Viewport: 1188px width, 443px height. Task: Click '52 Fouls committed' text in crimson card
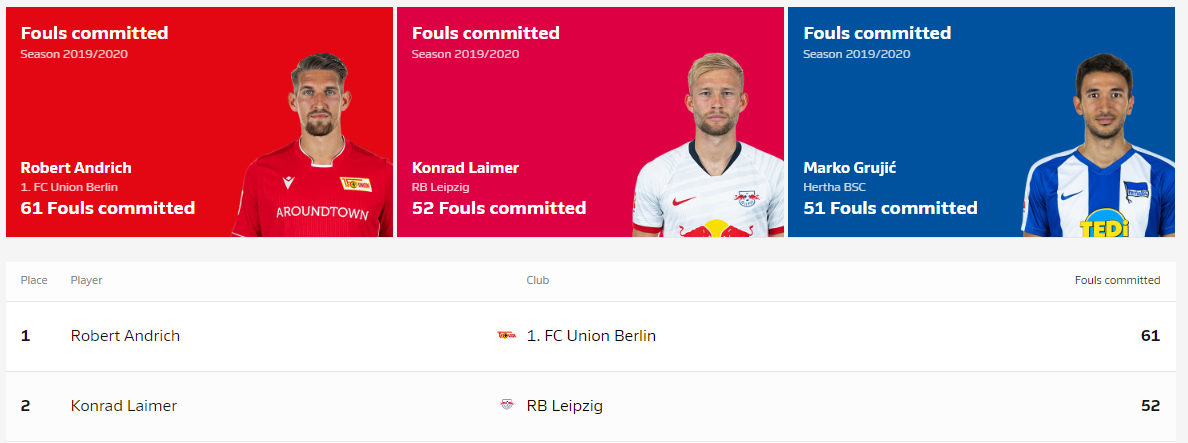point(499,208)
